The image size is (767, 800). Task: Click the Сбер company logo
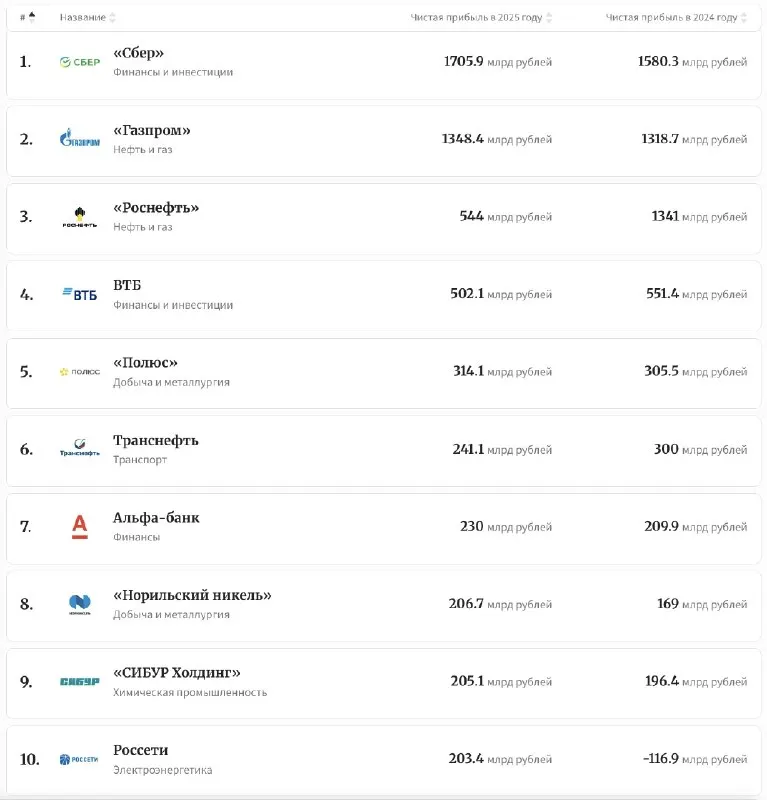pos(80,62)
